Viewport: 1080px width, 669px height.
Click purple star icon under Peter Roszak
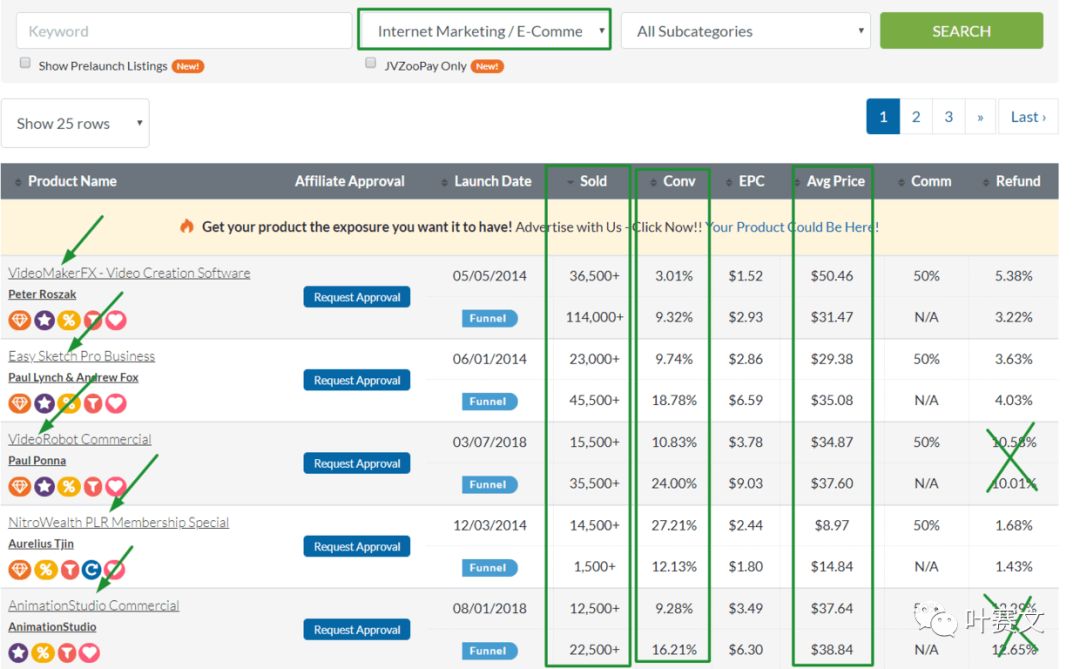tap(44, 320)
